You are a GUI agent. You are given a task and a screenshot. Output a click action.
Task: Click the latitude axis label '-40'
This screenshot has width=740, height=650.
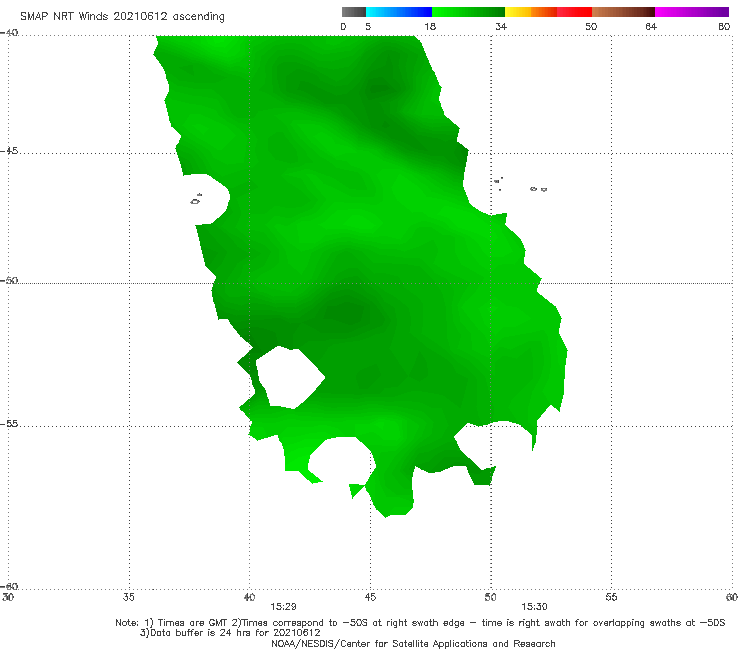pyautogui.click(x=9, y=33)
